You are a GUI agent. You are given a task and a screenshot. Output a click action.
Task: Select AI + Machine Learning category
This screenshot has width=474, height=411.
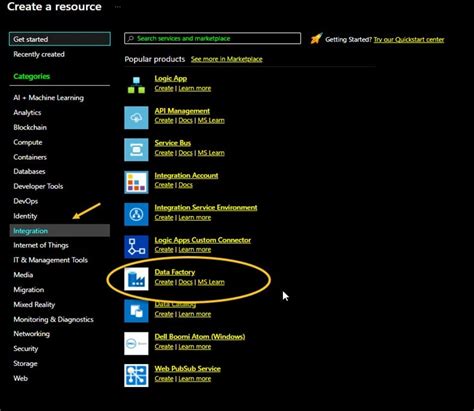[x=49, y=98]
